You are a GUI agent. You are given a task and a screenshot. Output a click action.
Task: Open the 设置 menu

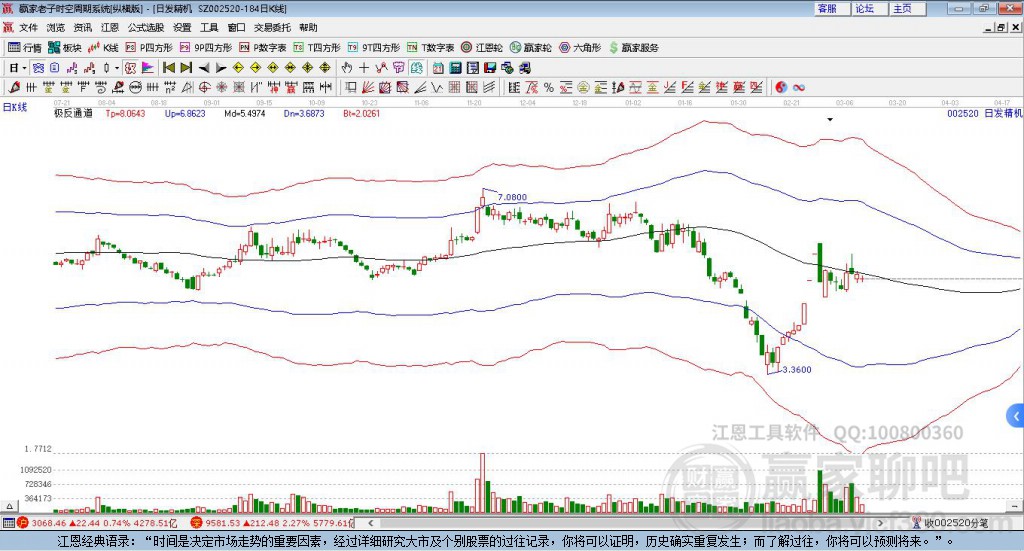(182, 27)
